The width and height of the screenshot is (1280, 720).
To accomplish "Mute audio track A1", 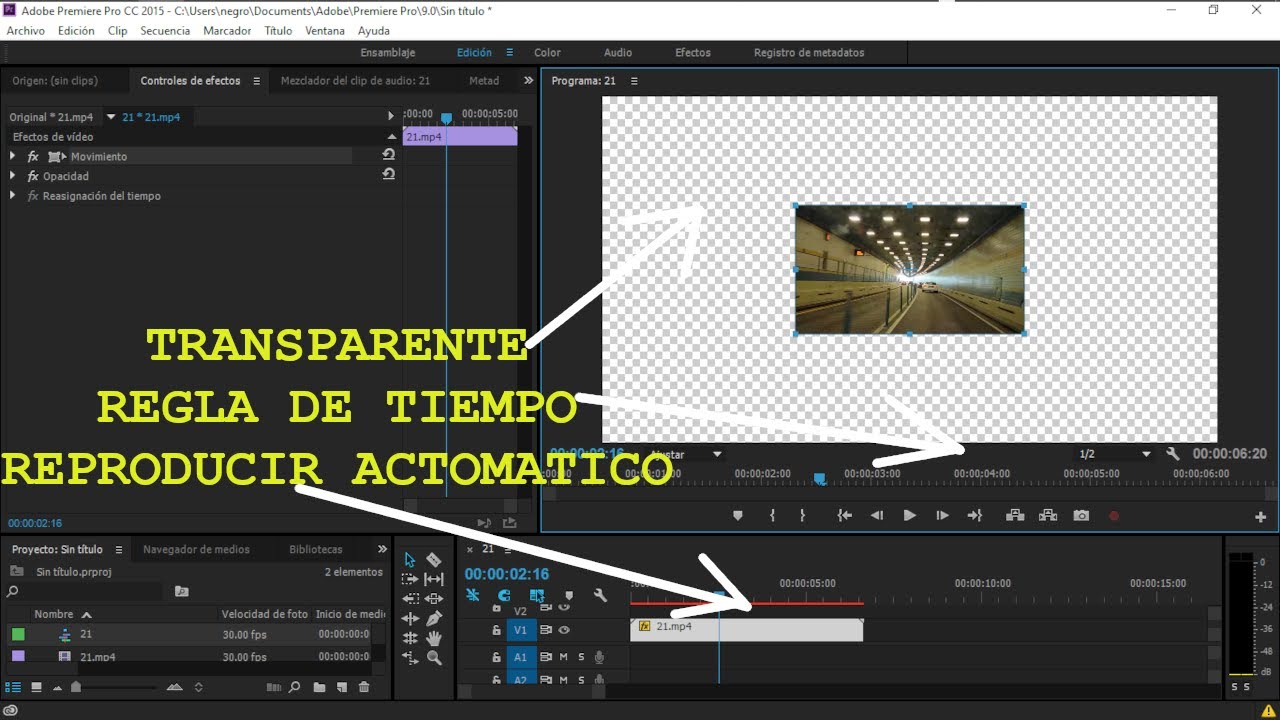I will 564,657.
